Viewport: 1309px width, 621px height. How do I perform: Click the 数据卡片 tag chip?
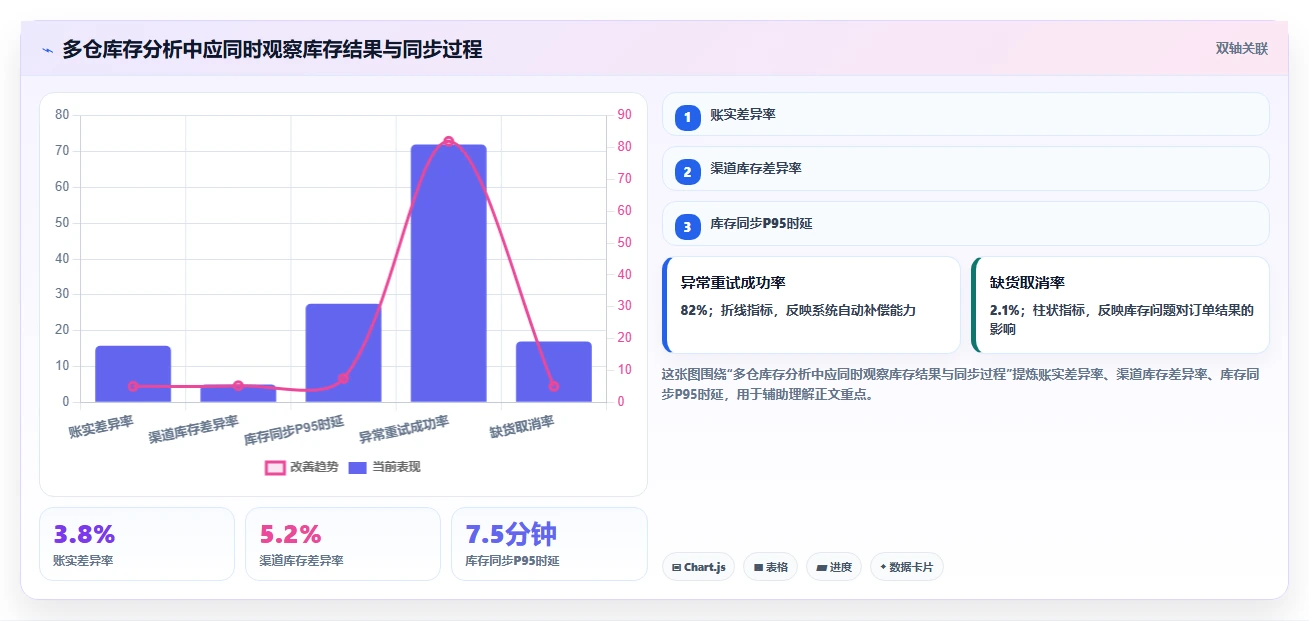coord(906,567)
